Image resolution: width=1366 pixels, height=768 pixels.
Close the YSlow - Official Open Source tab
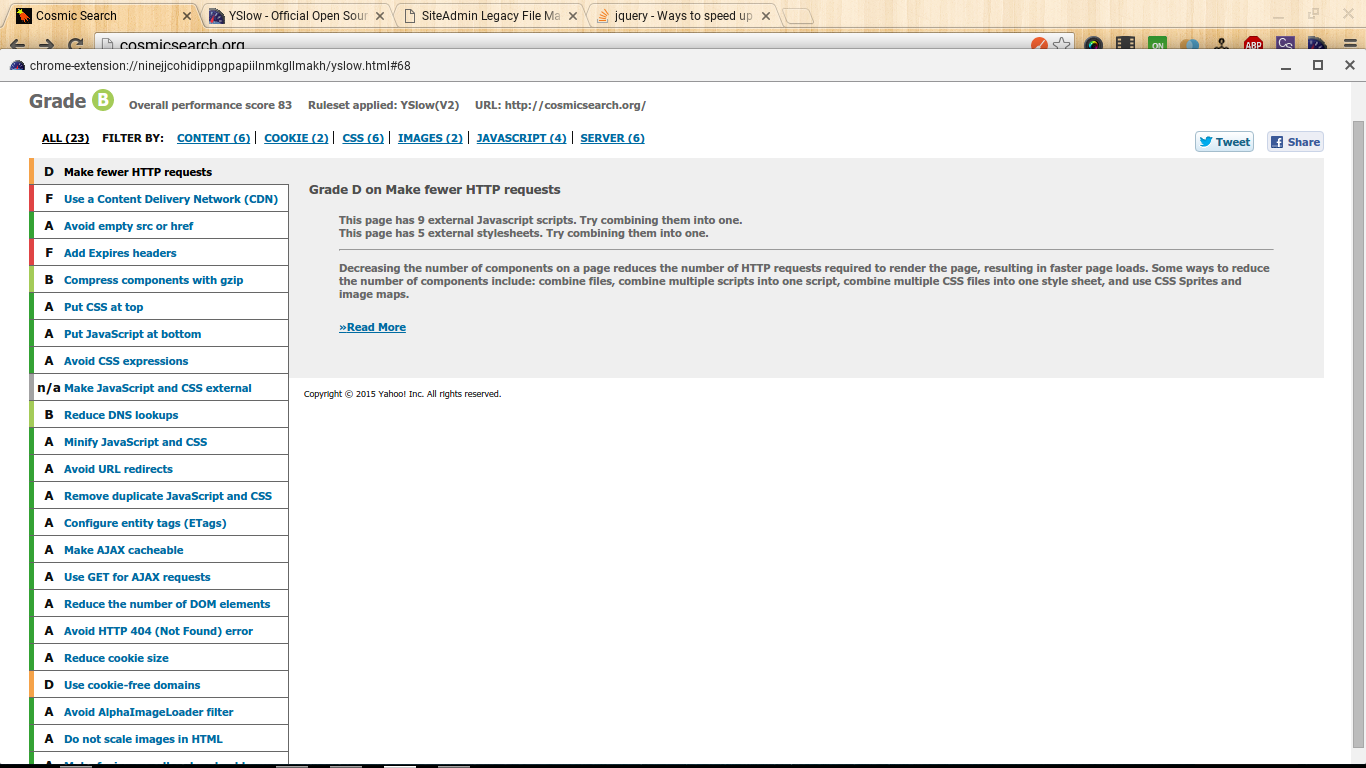(x=380, y=16)
